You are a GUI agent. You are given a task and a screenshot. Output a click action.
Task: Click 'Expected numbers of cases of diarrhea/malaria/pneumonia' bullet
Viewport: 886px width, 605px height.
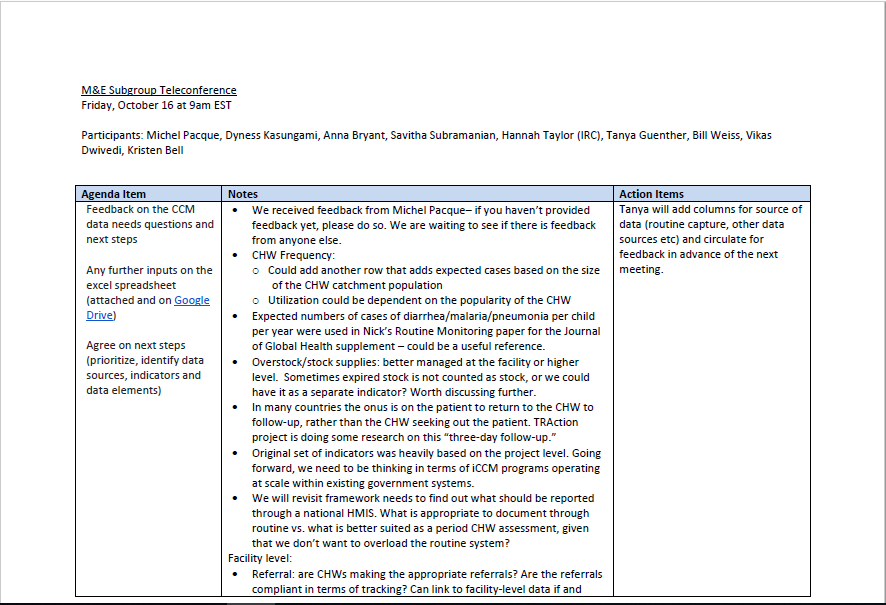(423, 316)
